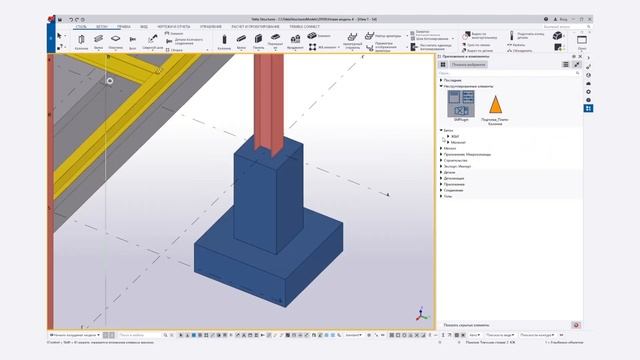The height and width of the screenshot is (360, 640).
Task: Click the Show selected button in the catalog
Action: (469, 64)
